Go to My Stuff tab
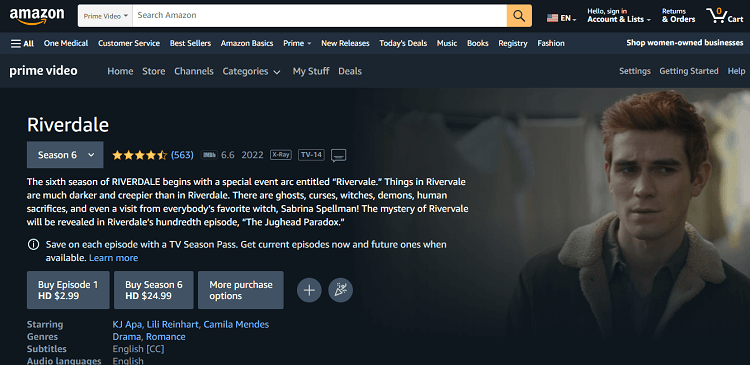 [x=311, y=71]
